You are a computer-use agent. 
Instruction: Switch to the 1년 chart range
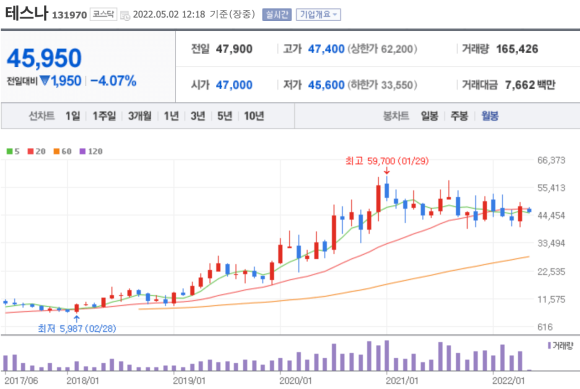point(171,116)
